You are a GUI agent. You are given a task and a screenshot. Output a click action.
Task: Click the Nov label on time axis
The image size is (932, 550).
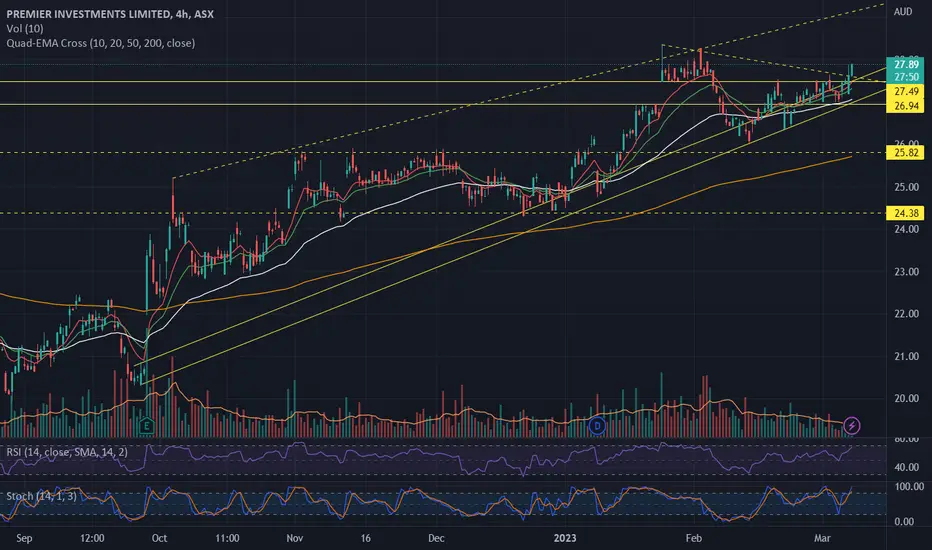pyautogui.click(x=294, y=538)
